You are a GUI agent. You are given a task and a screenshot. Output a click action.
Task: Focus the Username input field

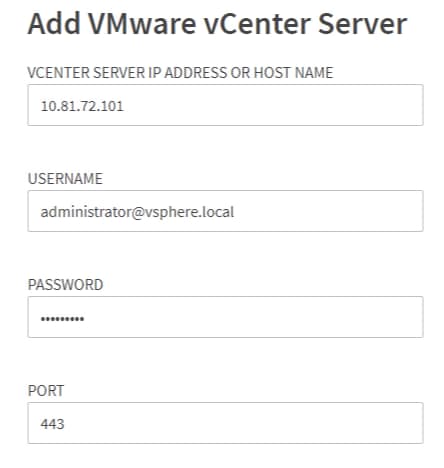click(225, 211)
